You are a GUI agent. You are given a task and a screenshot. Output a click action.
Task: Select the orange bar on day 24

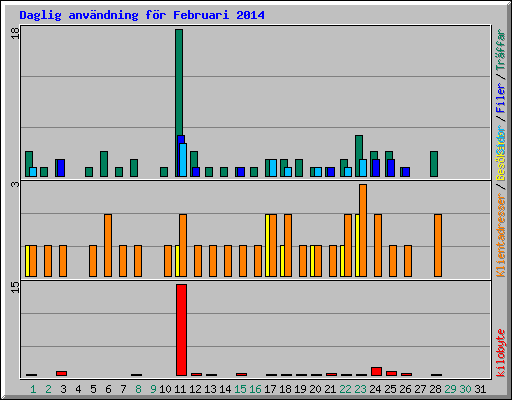(x=378, y=245)
